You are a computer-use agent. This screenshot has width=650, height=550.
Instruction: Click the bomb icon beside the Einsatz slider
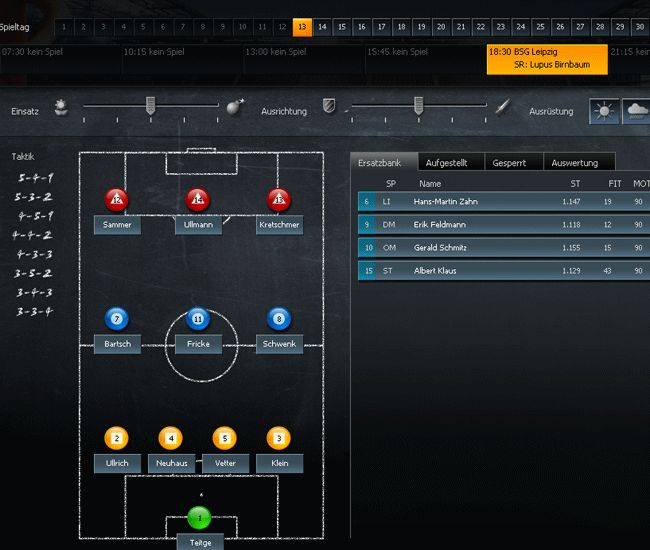[235, 107]
